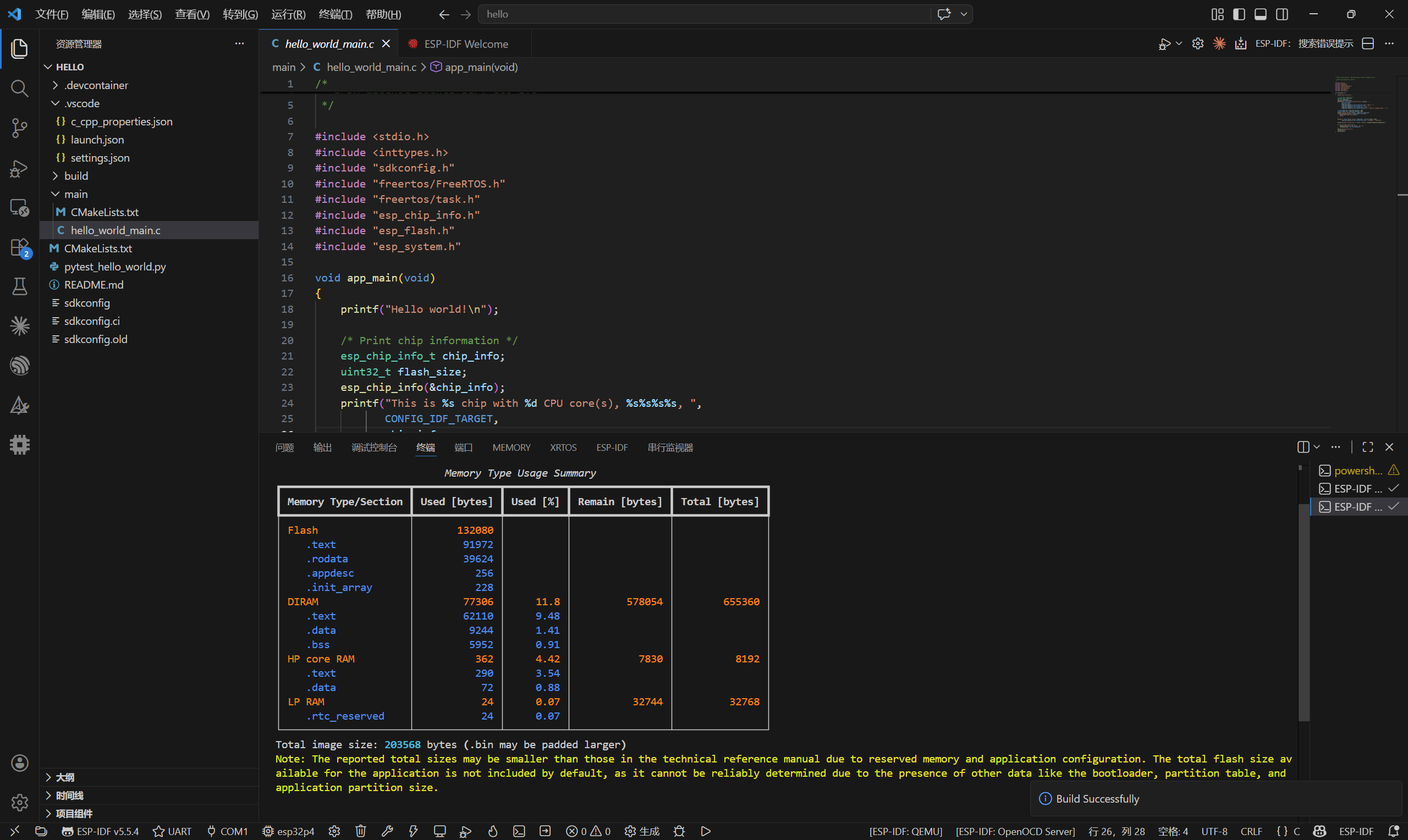This screenshot has width=1408, height=840.
Task: Click the esp32p4 target selector
Action: tap(288, 831)
